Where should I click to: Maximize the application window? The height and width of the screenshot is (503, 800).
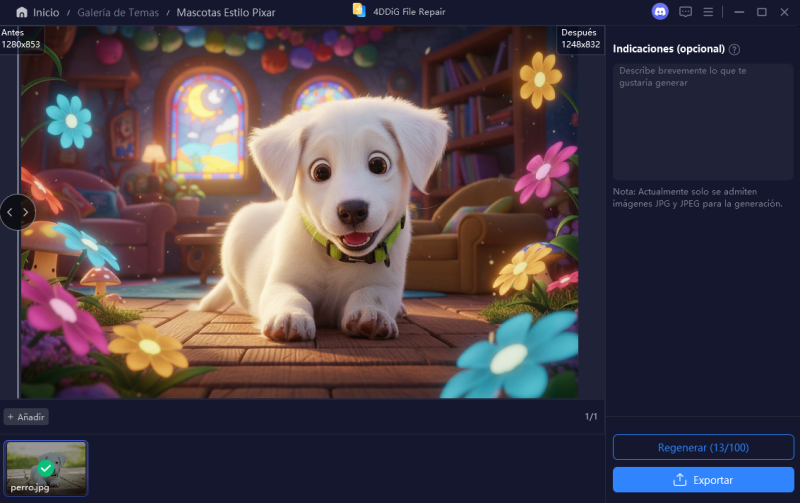tap(761, 12)
